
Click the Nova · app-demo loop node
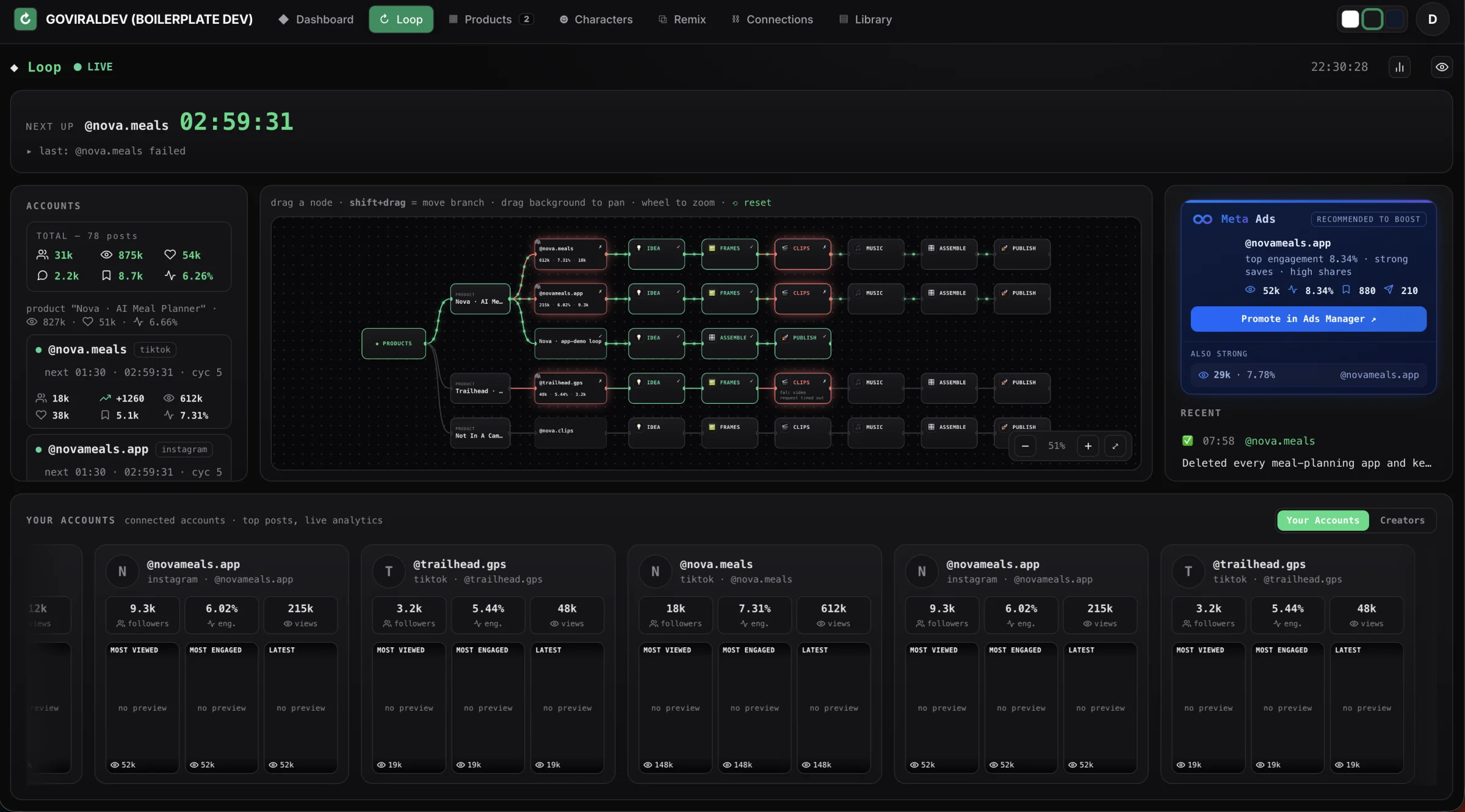[x=571, y=343]
